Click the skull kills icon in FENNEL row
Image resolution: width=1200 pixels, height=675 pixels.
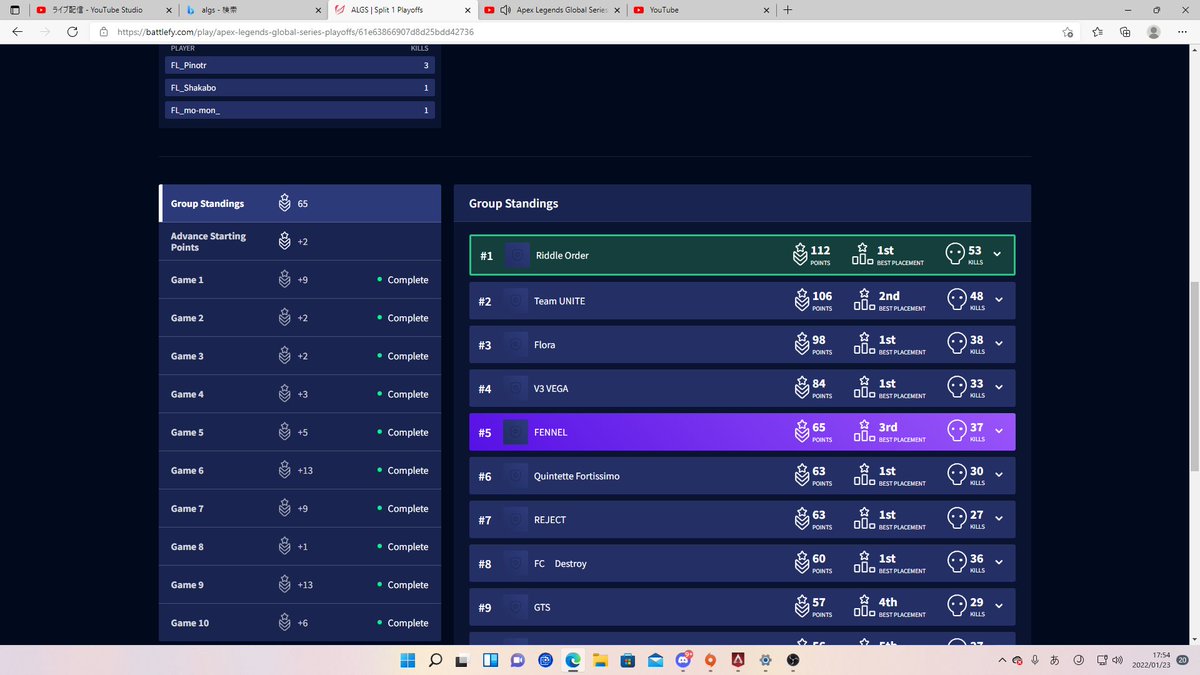coord(955,432)
